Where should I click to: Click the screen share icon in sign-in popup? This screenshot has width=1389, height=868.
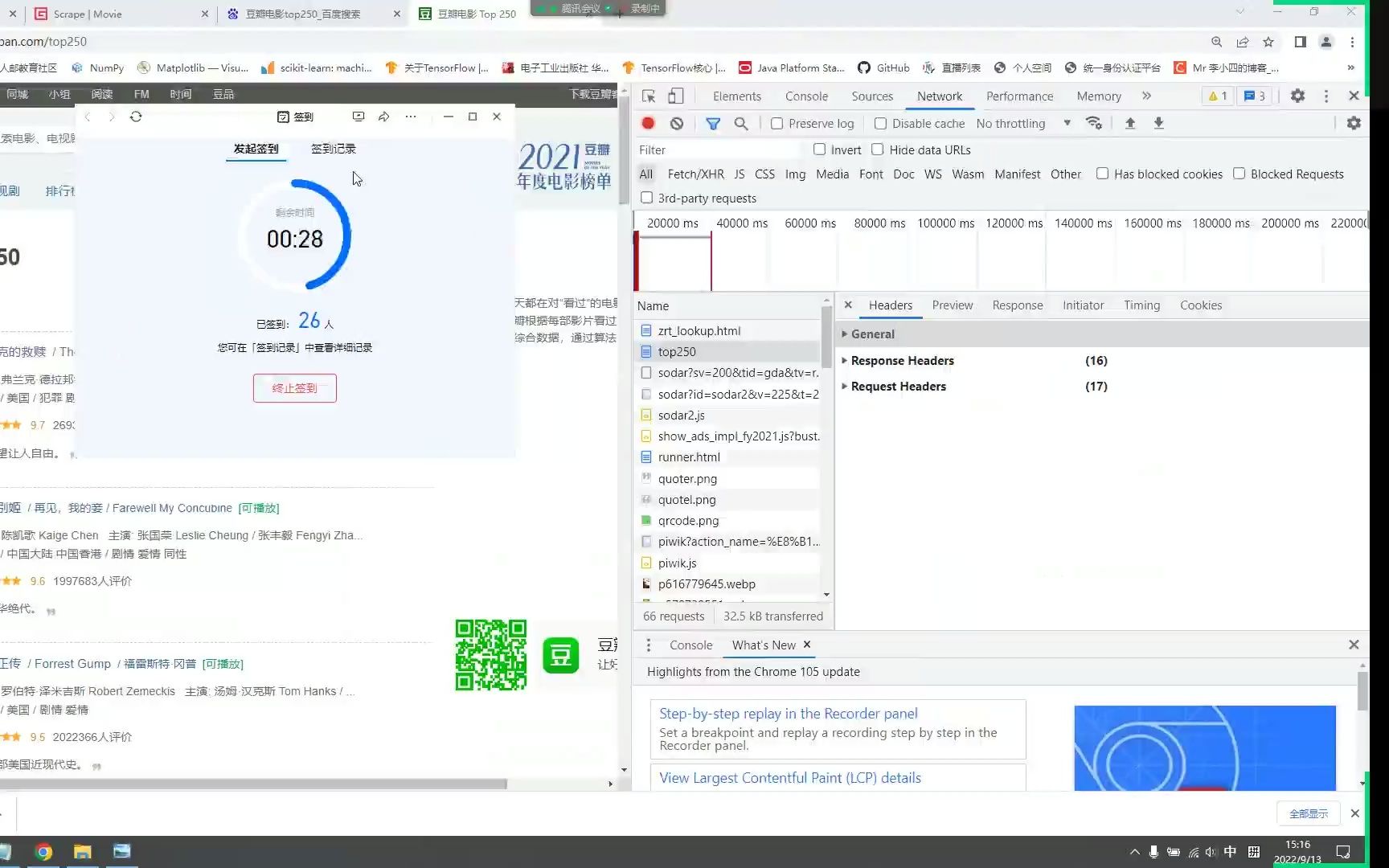pyautogui.click(x=359, y=117)
